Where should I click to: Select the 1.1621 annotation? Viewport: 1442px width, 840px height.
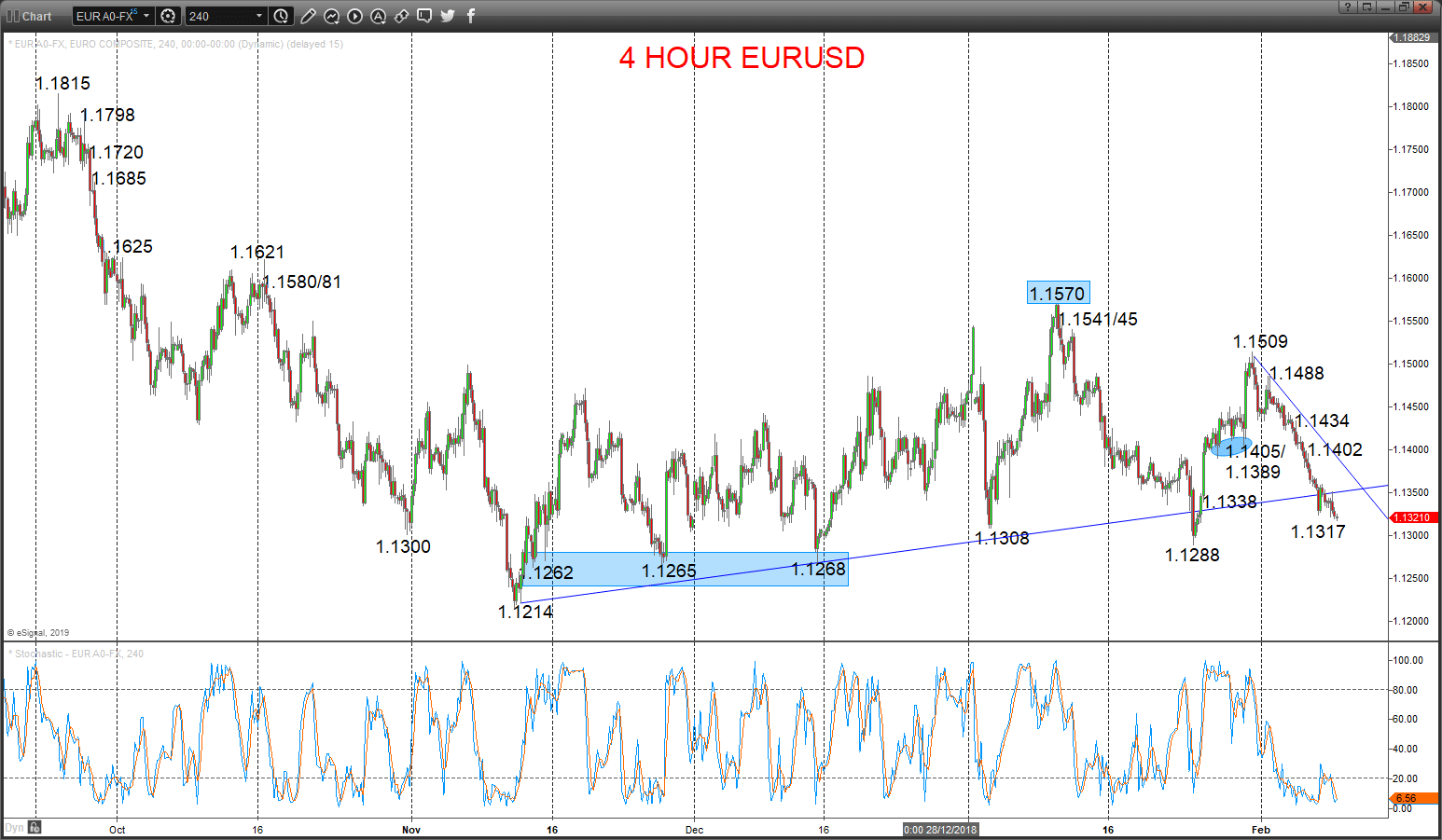(257, 252)
